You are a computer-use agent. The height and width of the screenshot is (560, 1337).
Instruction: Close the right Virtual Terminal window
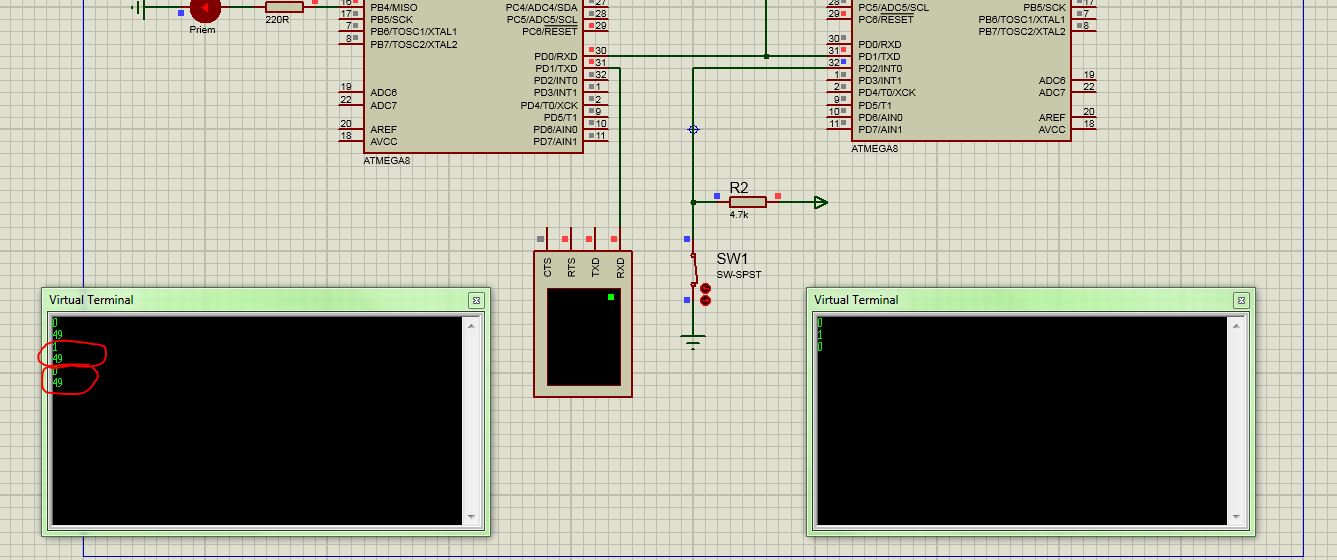point(1240,300)
